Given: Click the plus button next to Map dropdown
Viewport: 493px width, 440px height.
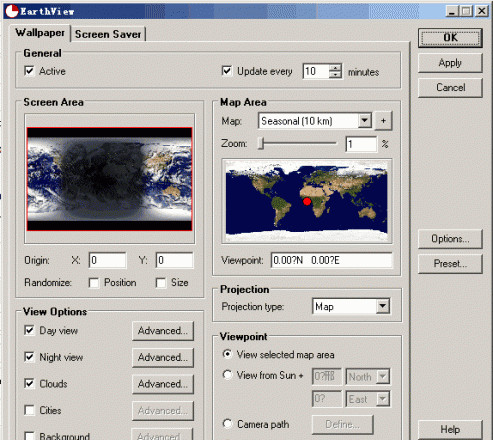Looking at the screenshot, I should (x=383, y=121).
